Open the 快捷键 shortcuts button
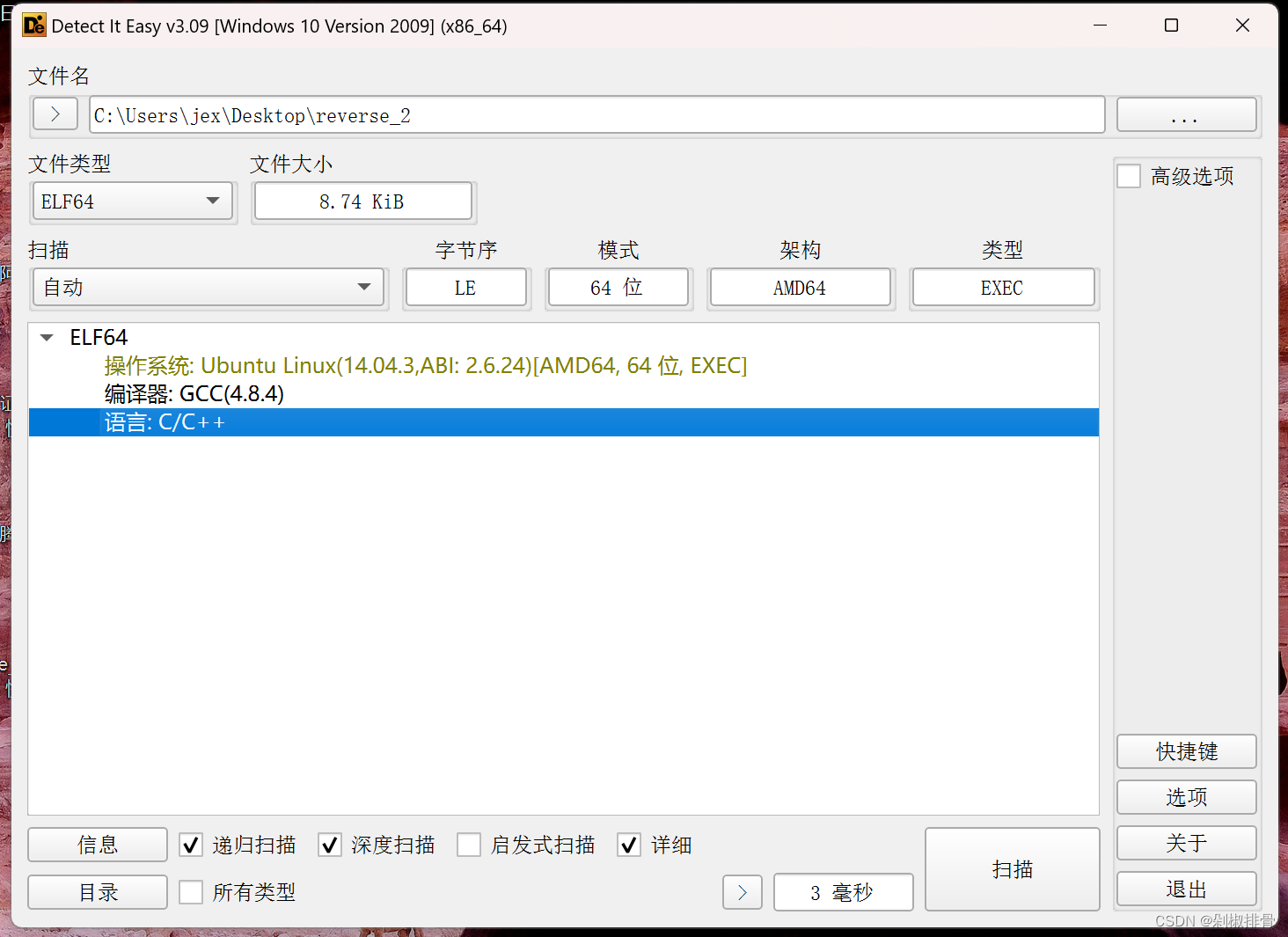Viewport: 1288px width, 937px height. [x=1186, y=751]
